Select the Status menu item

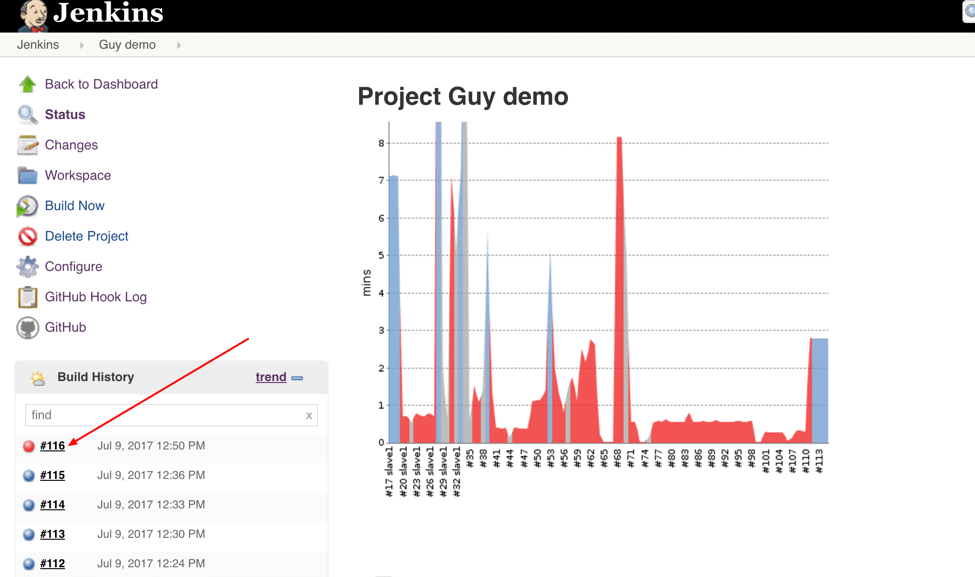65,114
